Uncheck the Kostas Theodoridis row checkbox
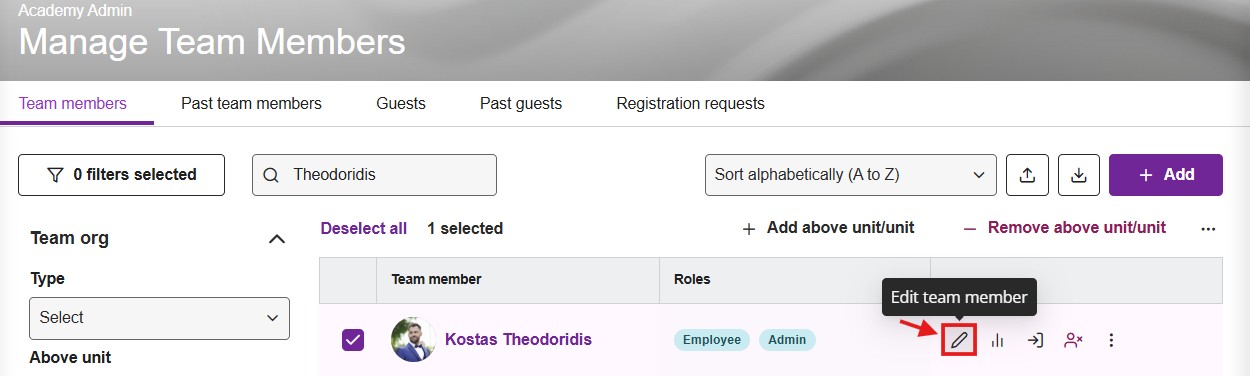This screenshot has height=376, width=1250. [x=353, y=340]
